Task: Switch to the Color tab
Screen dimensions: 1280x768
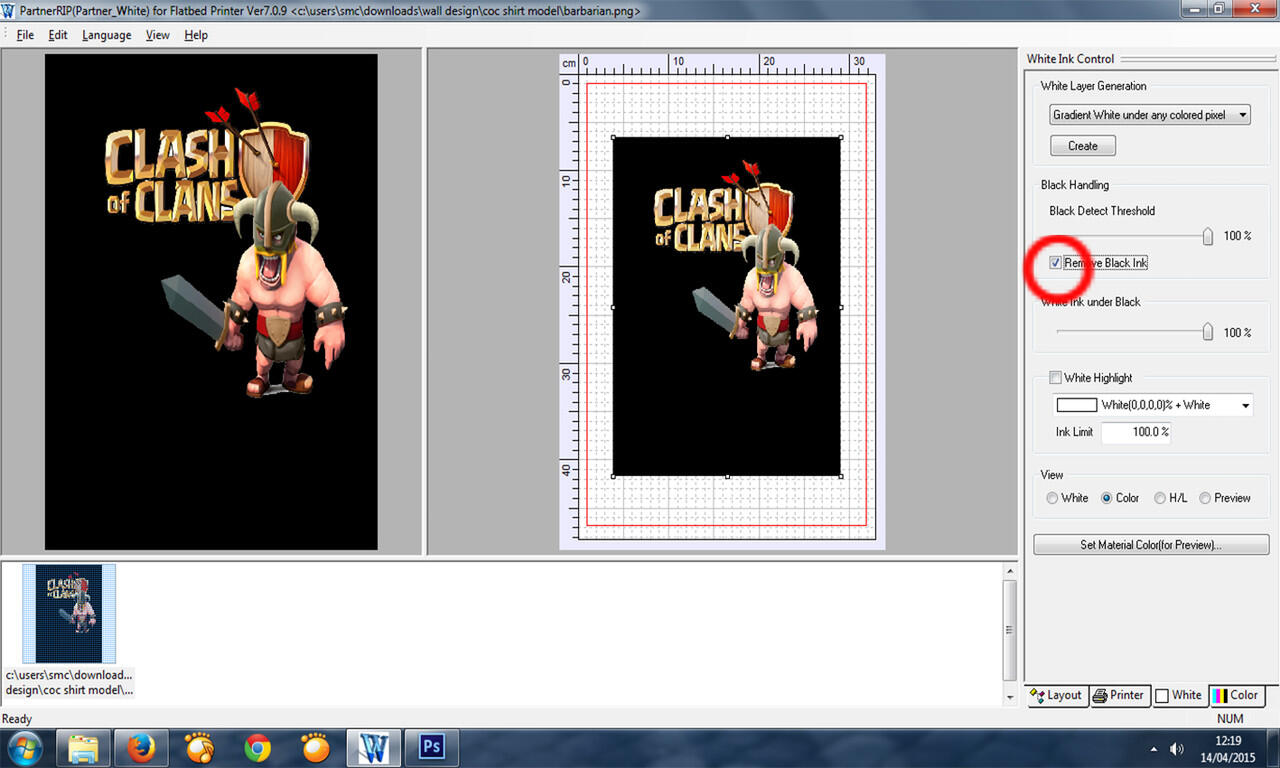Action: point(1236,695)
